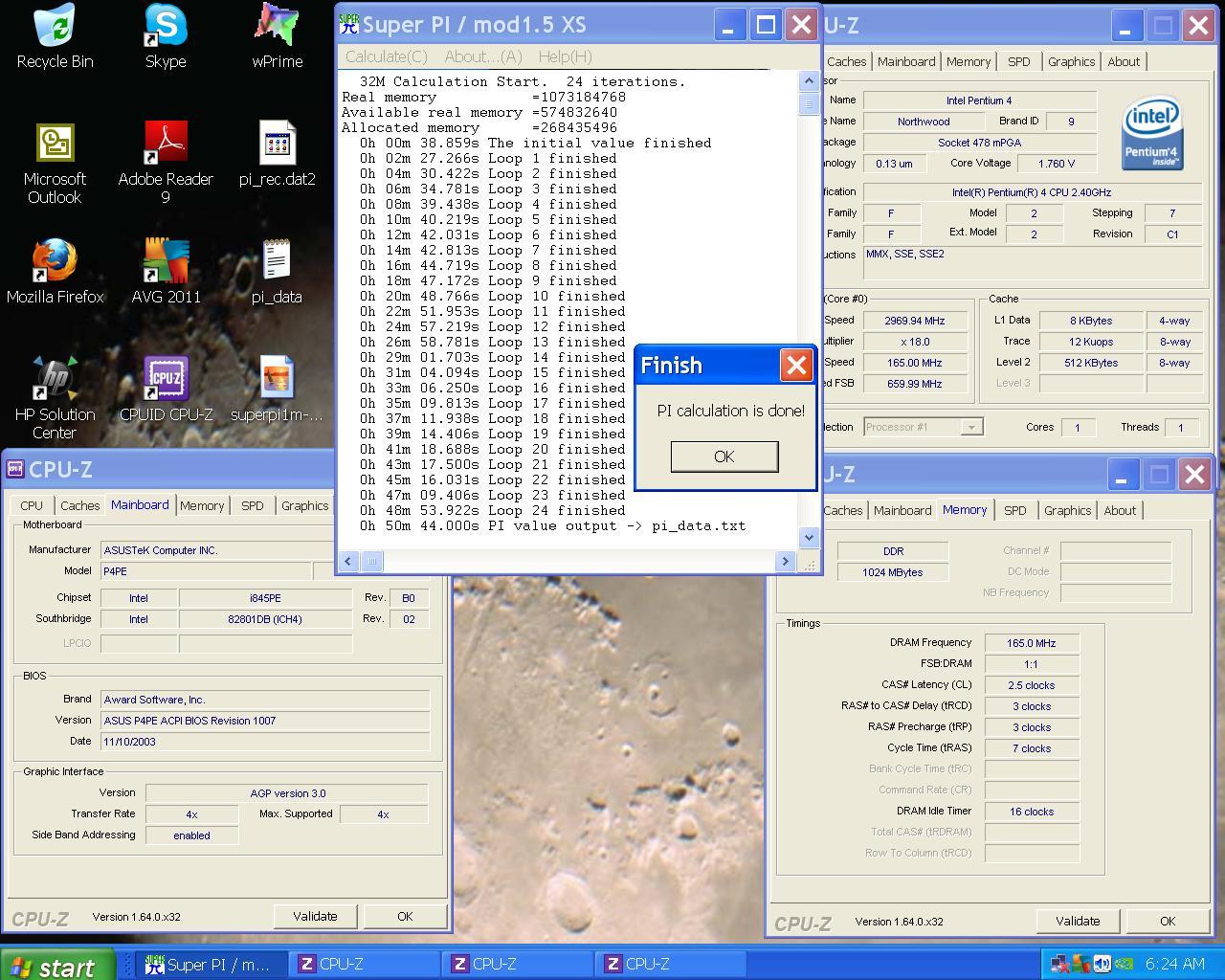Click Validate in Memory CPU-Z window
The width and height of the screenshot is (1225, 980).
click(x=1078, y=921)
